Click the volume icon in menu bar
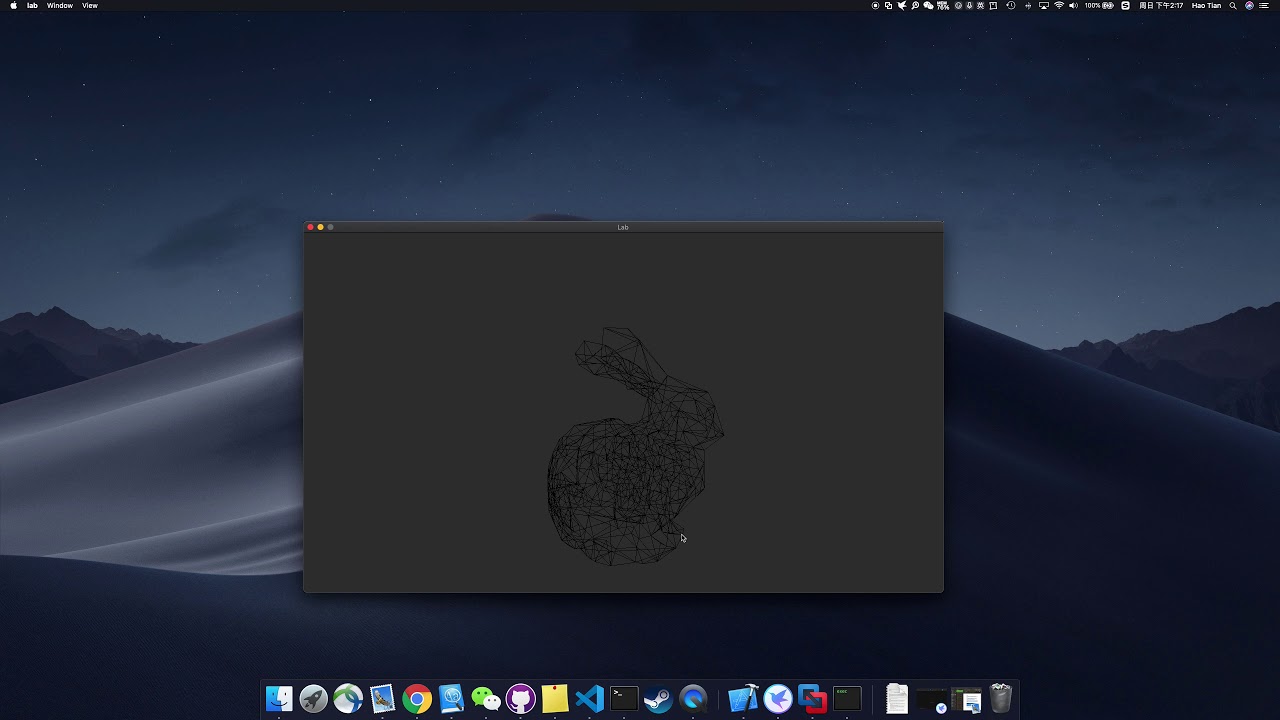The image size is (1280, 720). tap(1073, 5)
